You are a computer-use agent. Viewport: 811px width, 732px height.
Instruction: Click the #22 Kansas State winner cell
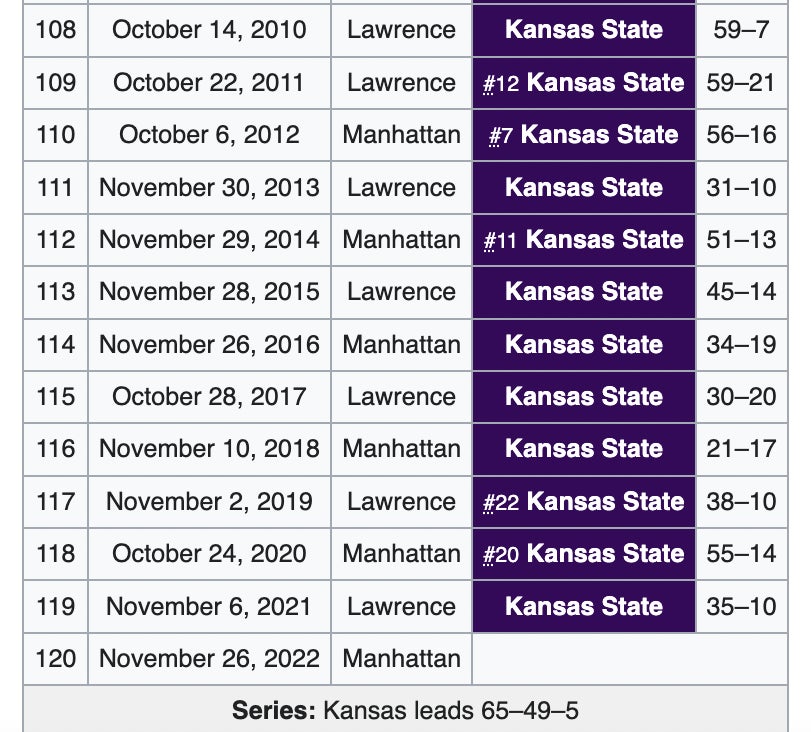pyautogui.click(x=584, y=502)
